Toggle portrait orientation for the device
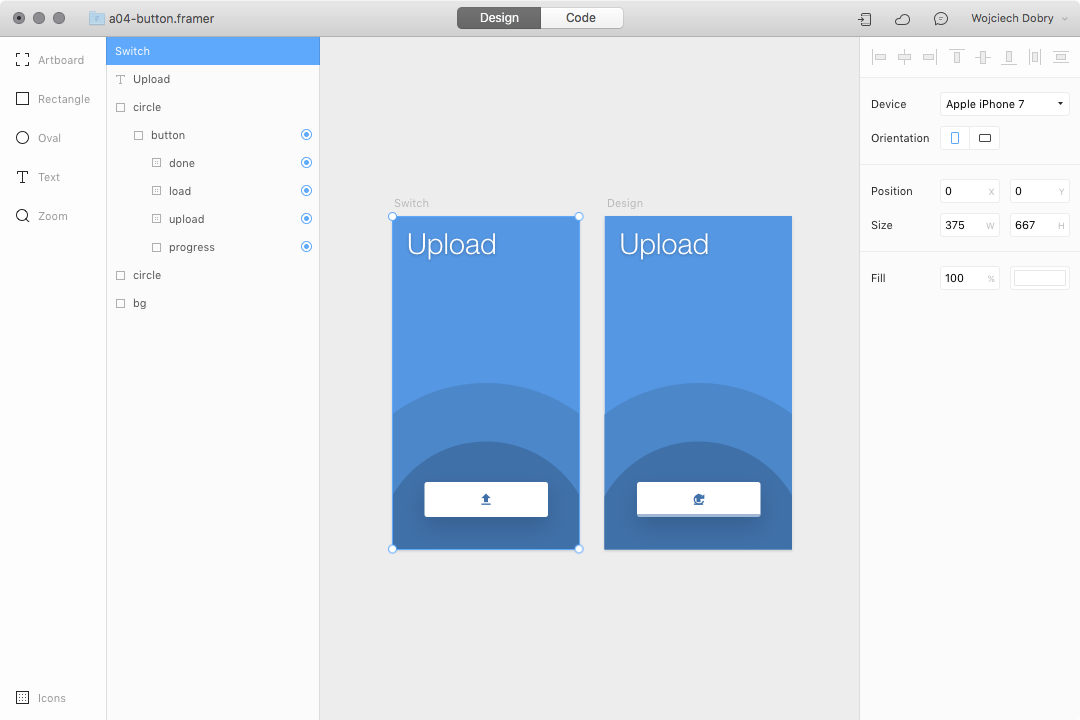The image size is (1080, 720). pyautogui.click(x=954, y=137)
